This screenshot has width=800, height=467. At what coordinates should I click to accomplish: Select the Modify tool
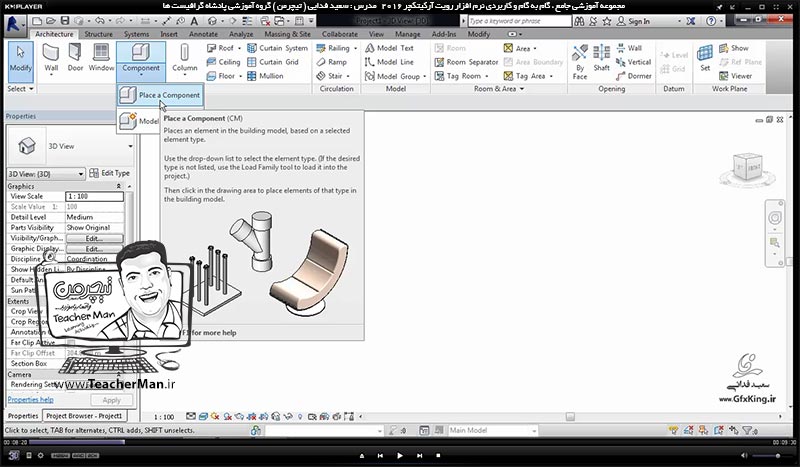(20, 61)
